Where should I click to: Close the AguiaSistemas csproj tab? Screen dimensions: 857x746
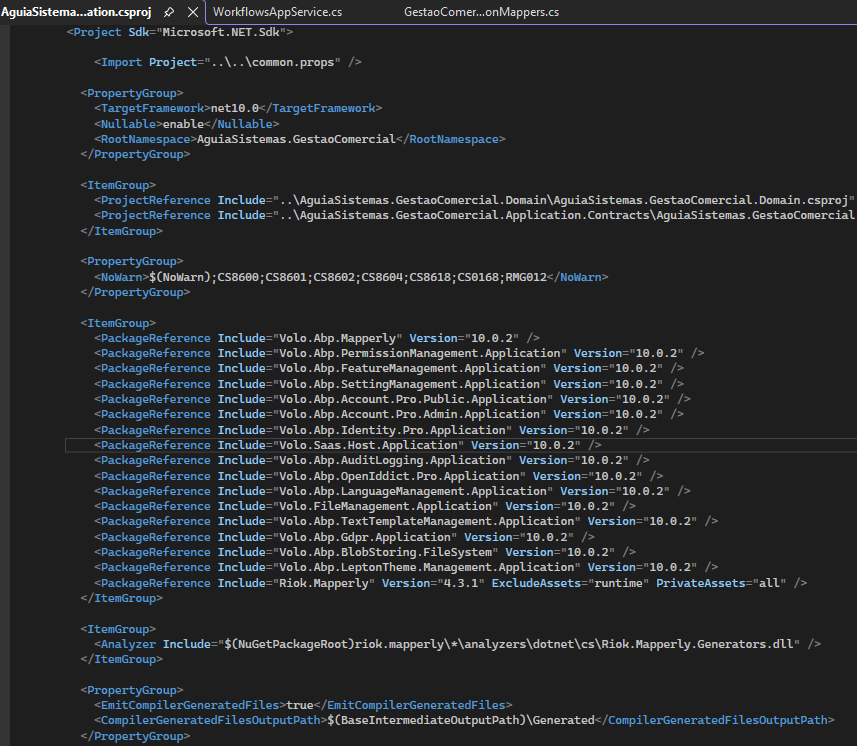[x=194, y=12]
